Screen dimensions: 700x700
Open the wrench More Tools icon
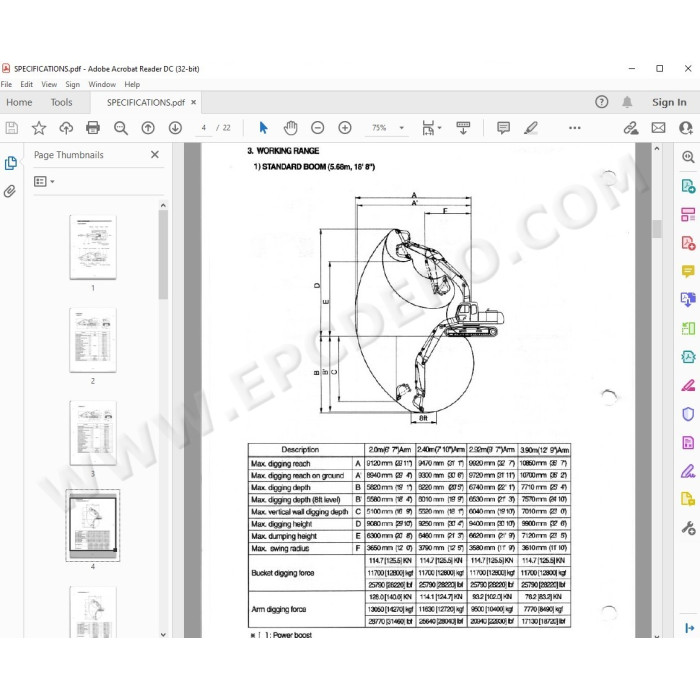pyautogui.click(x=688, y=528)
